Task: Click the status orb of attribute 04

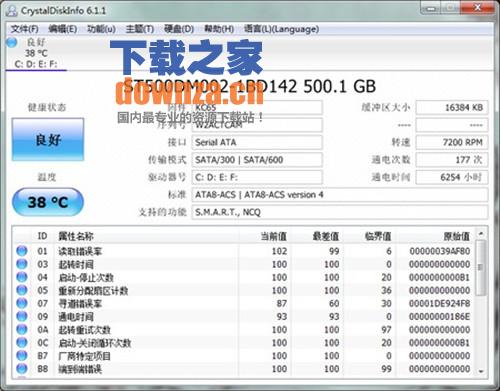Action: (x=22, y=277)
